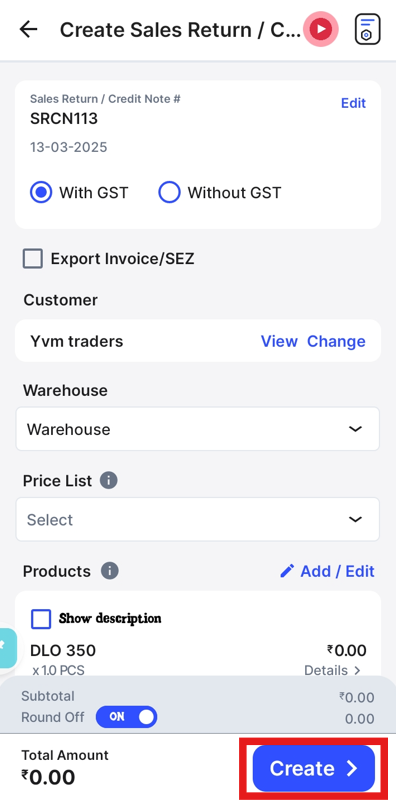
Task: Tap the arrow on the Create button
Action: (351, 768)
